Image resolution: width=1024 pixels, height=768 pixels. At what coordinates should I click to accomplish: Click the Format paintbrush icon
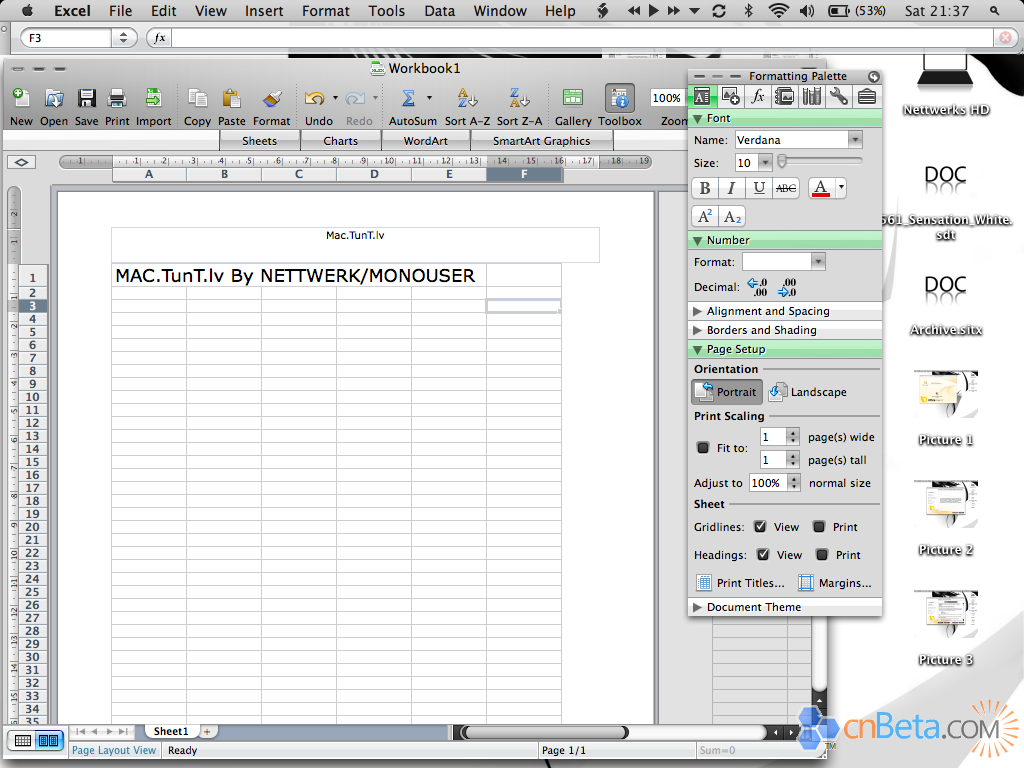pyautogui.click(x=272, y=98)
